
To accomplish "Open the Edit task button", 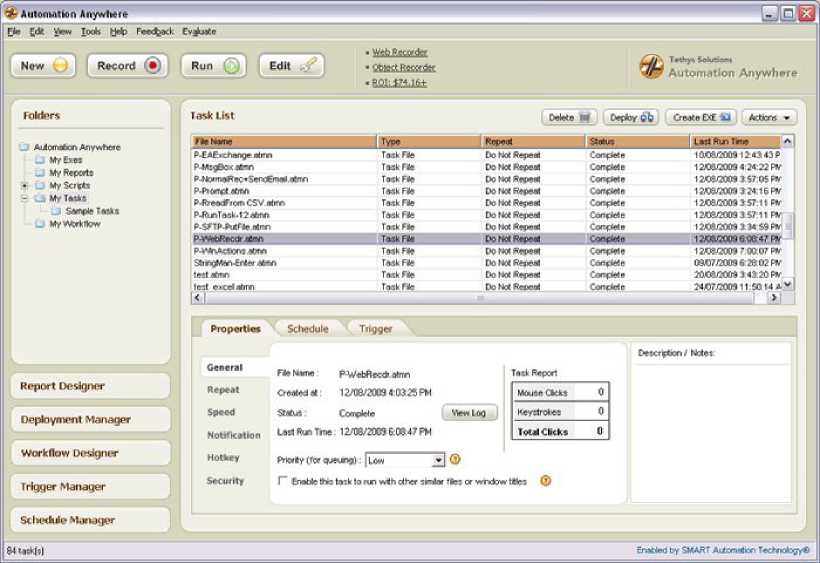I will pos(291,66).
